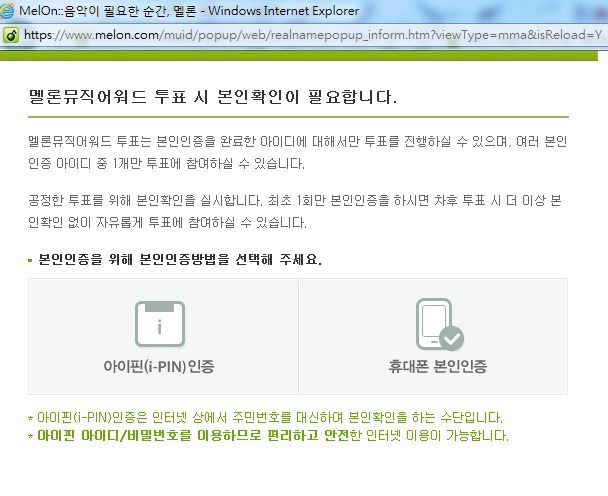This screenshot has width=608, height=496.
Task: Click the paragraph starting 공정한 투표를 위해
Action: (x=295, y=211)
